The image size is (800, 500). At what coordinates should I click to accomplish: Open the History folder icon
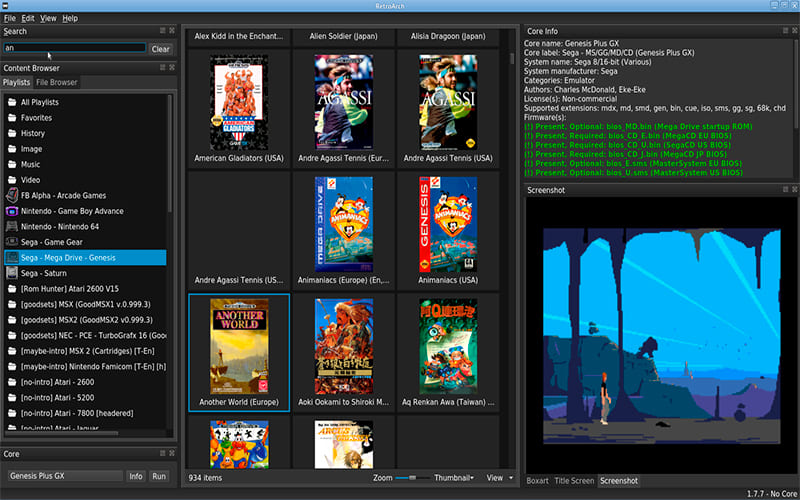coord(12,133)
